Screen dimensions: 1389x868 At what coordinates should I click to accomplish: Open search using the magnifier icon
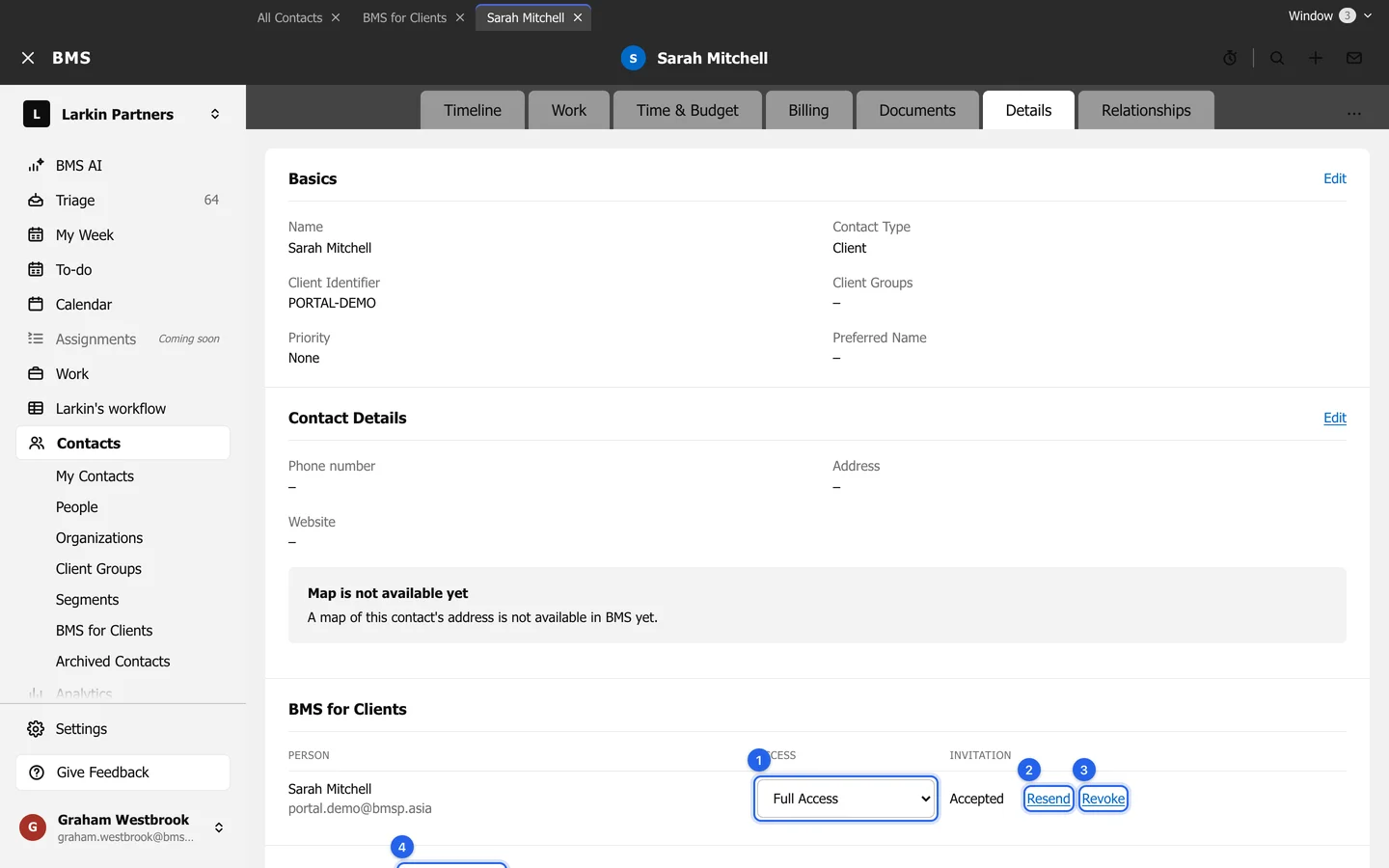pyautogui.click(x=1277, y=58)
